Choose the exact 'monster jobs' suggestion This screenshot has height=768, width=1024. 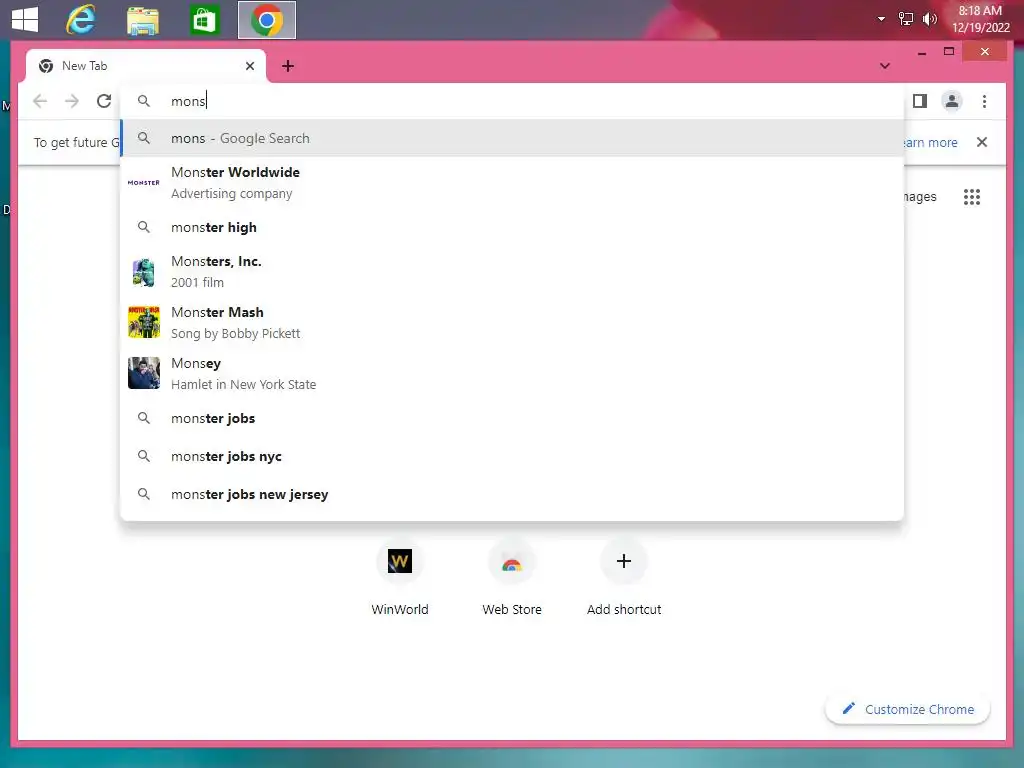point(513,419)
